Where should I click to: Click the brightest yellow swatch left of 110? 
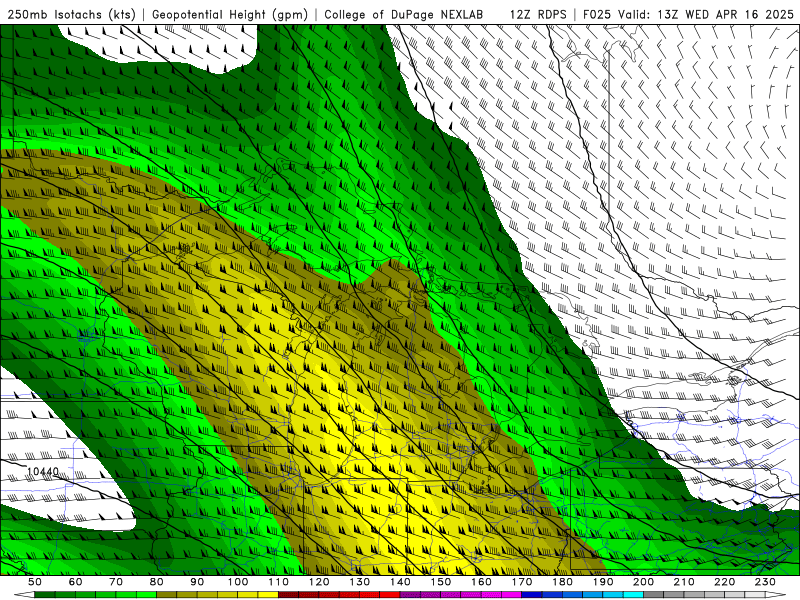pyautogui.click(x=268, y=594)
